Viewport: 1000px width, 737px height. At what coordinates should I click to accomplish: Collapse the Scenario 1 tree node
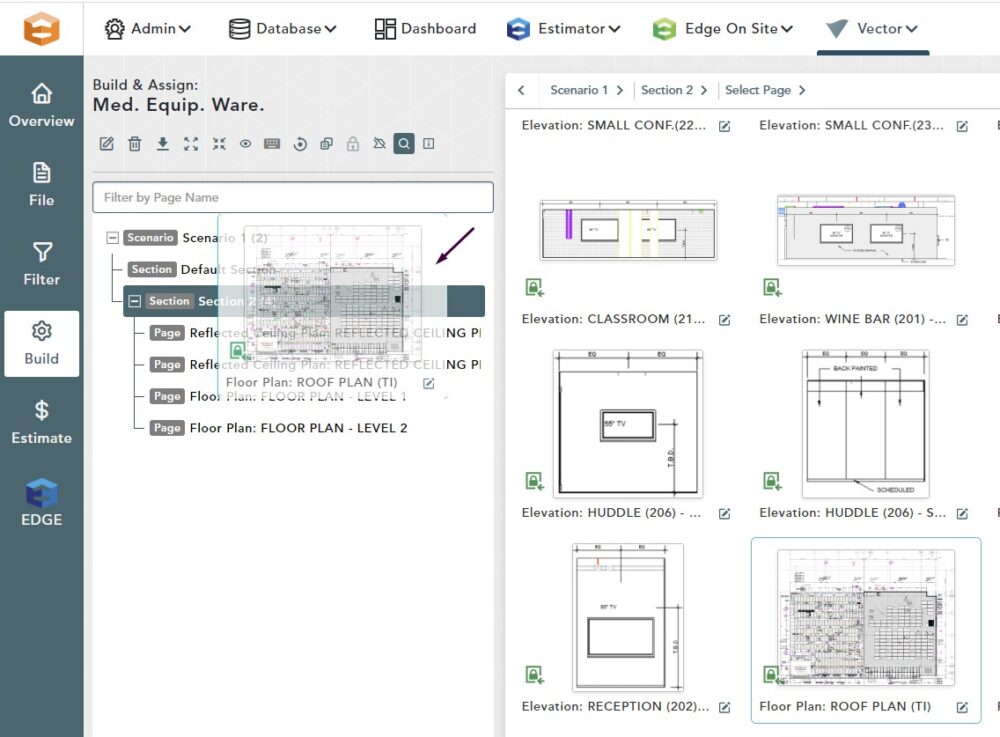click(x=112, y=238)
